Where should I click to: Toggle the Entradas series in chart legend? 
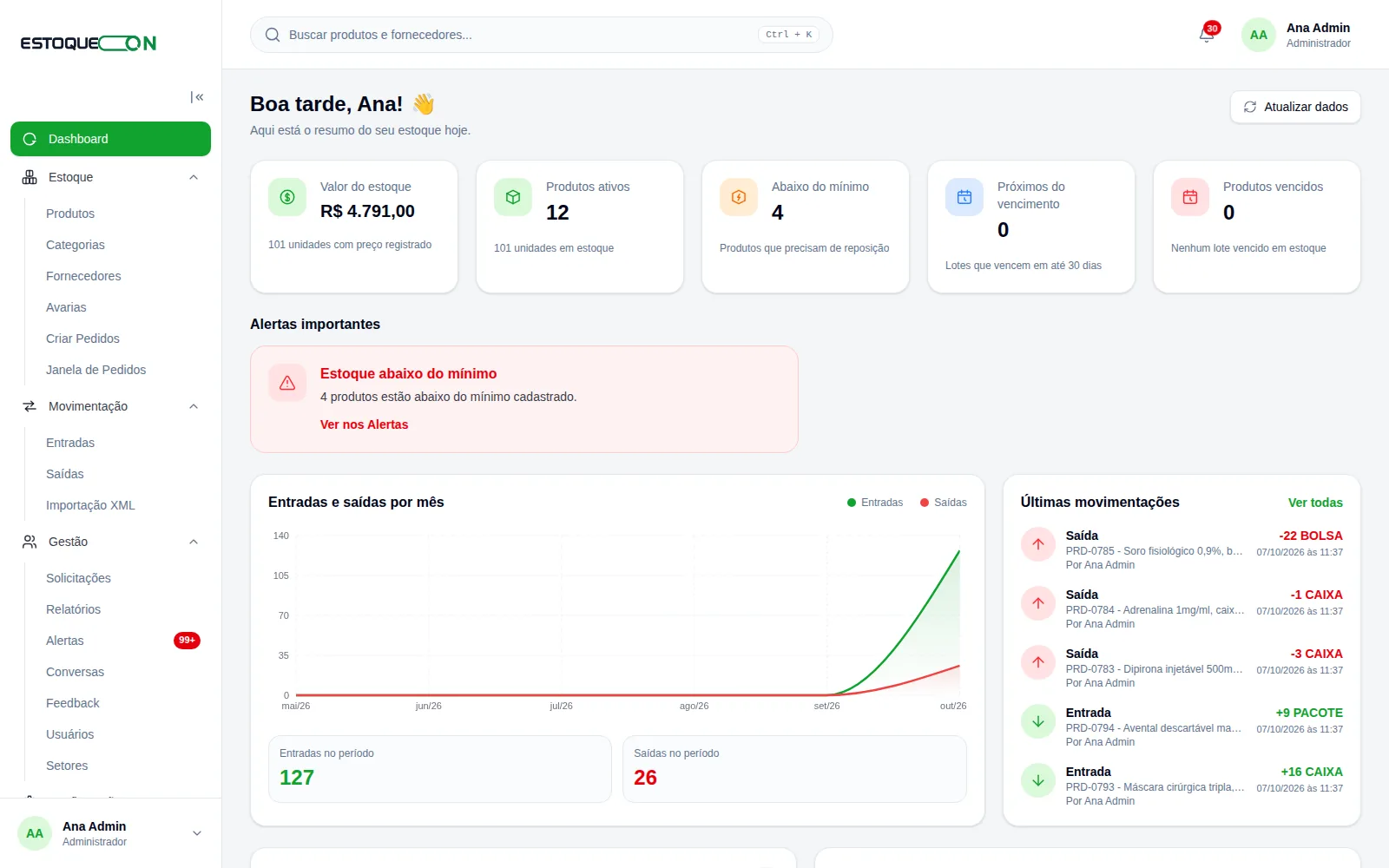coord(875,503)
